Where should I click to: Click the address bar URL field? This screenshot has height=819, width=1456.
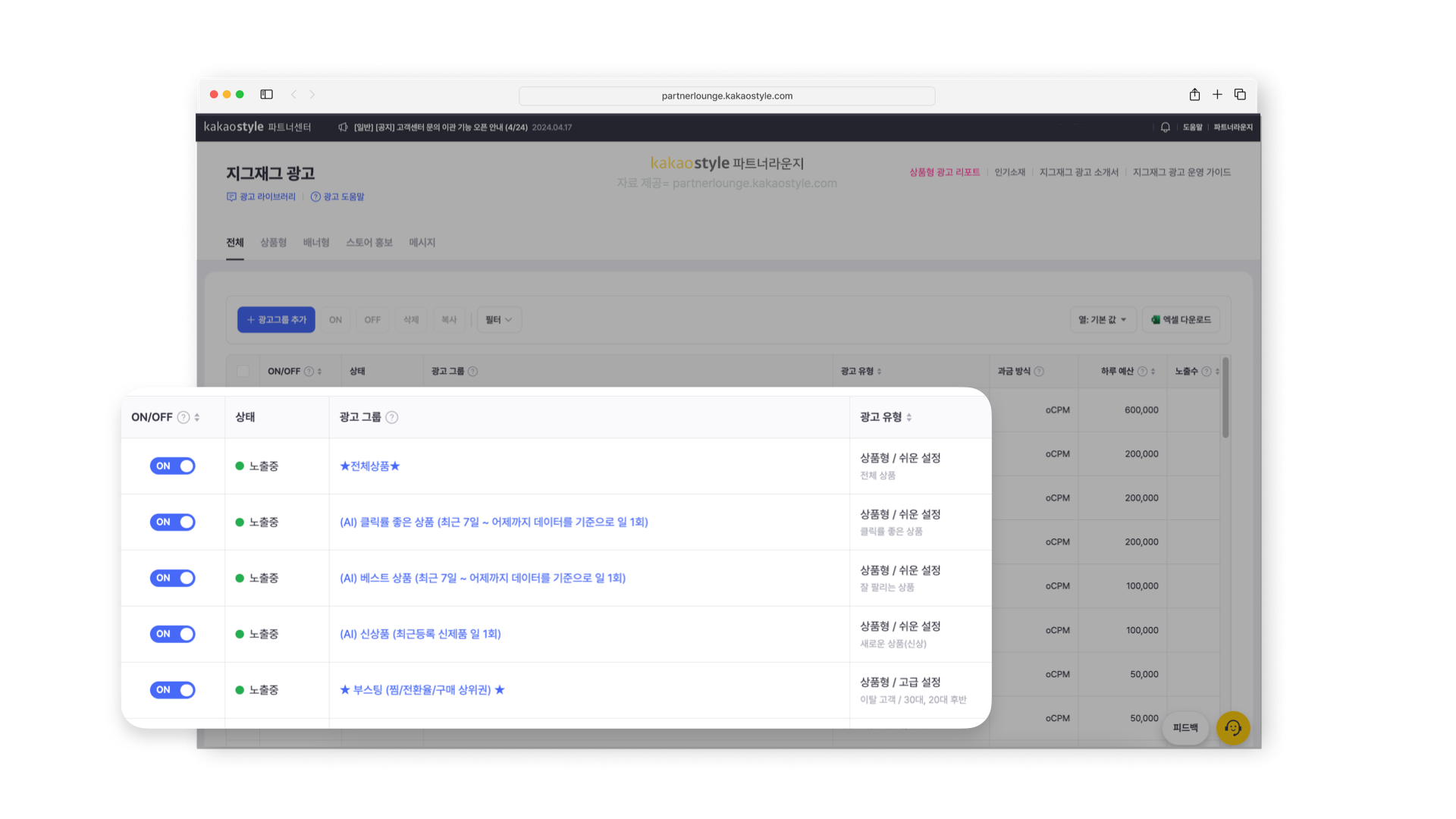[x=726, y=96]
